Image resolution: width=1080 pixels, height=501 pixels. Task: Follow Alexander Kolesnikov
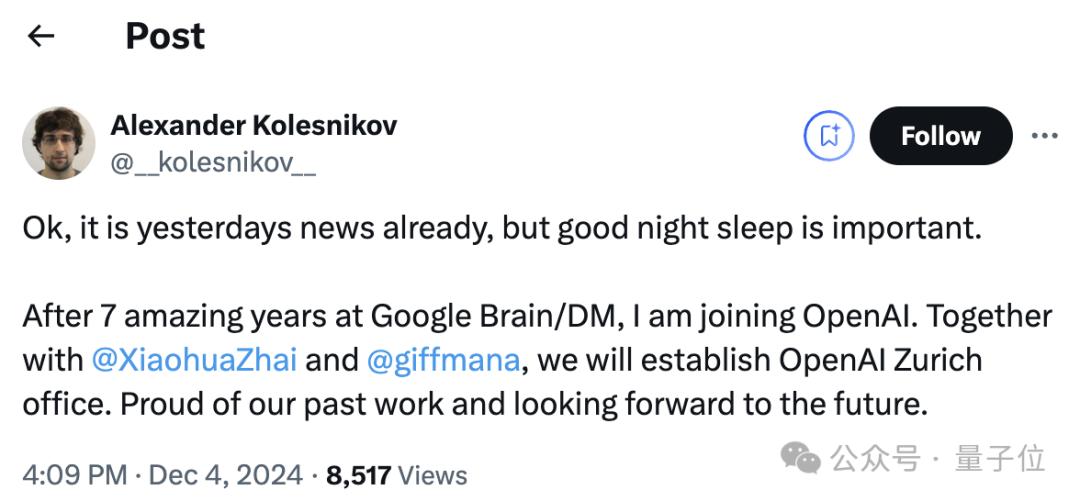[x=941, y=136]
